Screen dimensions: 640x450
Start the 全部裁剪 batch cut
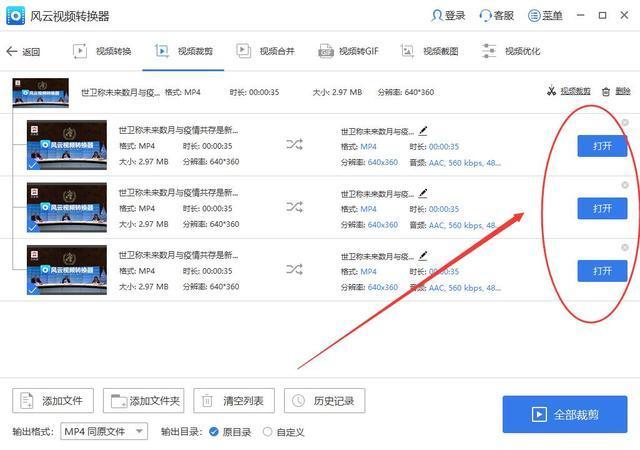(565, 414)
